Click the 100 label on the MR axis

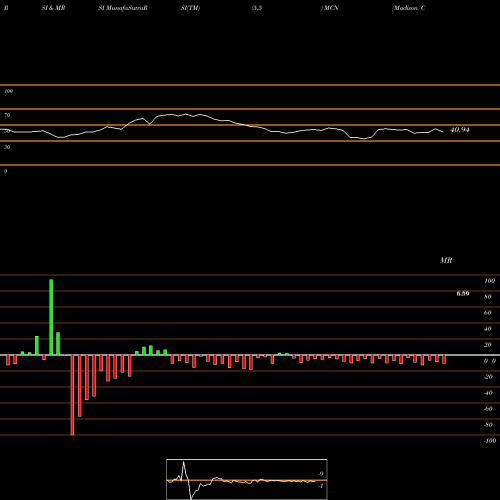tap(489, 281)
